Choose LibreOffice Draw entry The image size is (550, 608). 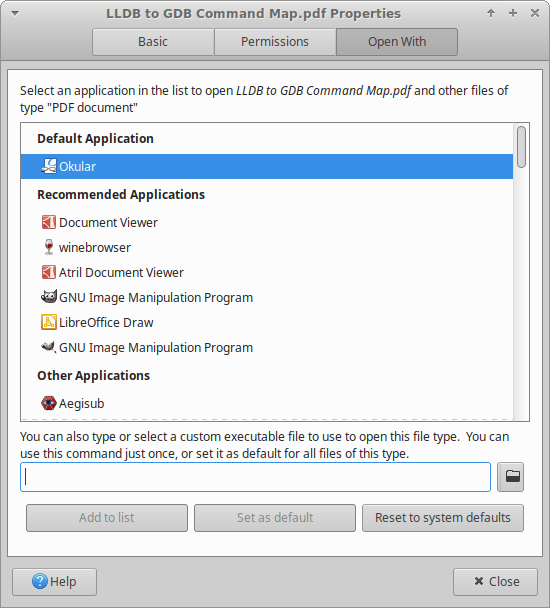point(267,323)
